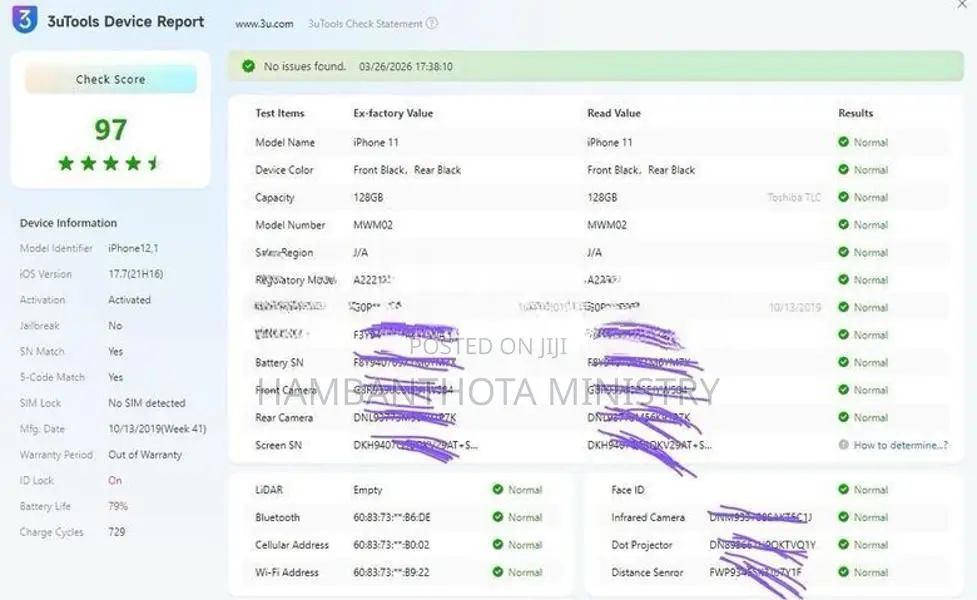
Task: Click the score value 97
Action: (x=110, y=130)
